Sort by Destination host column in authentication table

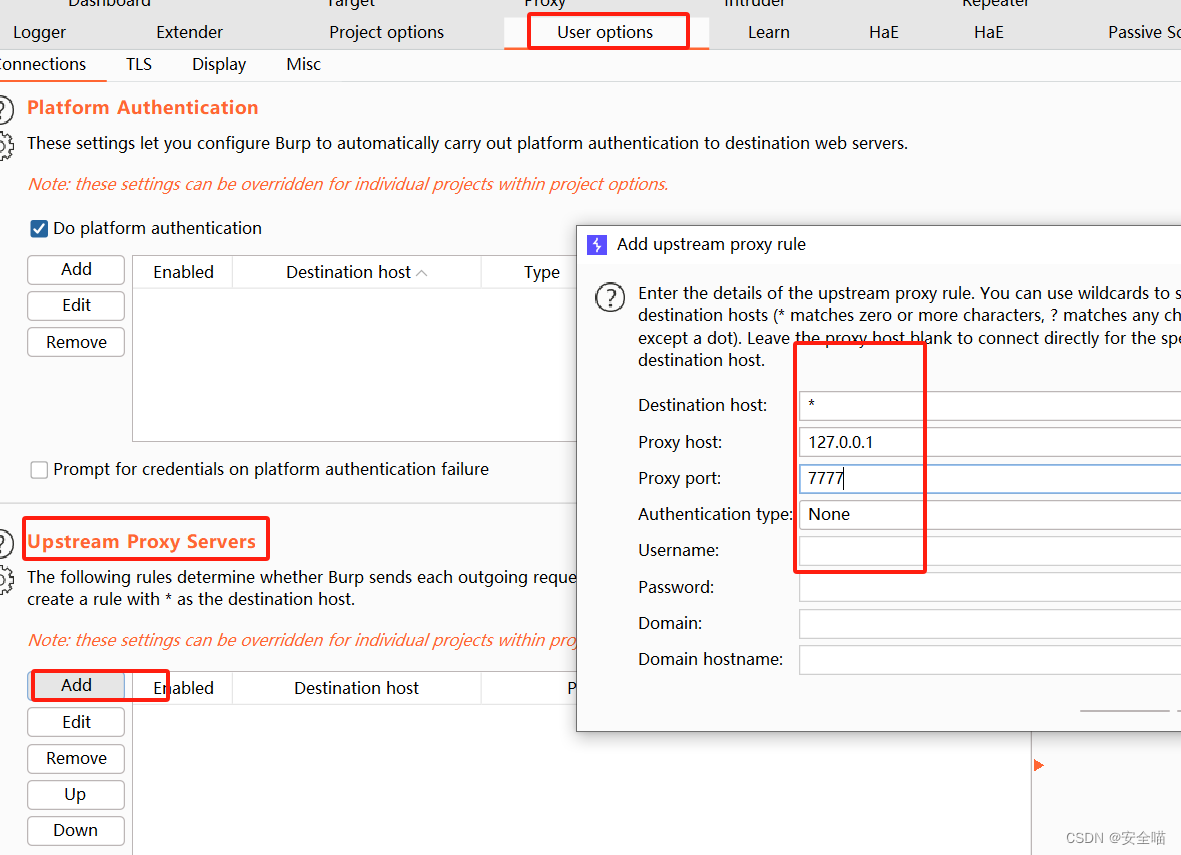click(356, 272)
